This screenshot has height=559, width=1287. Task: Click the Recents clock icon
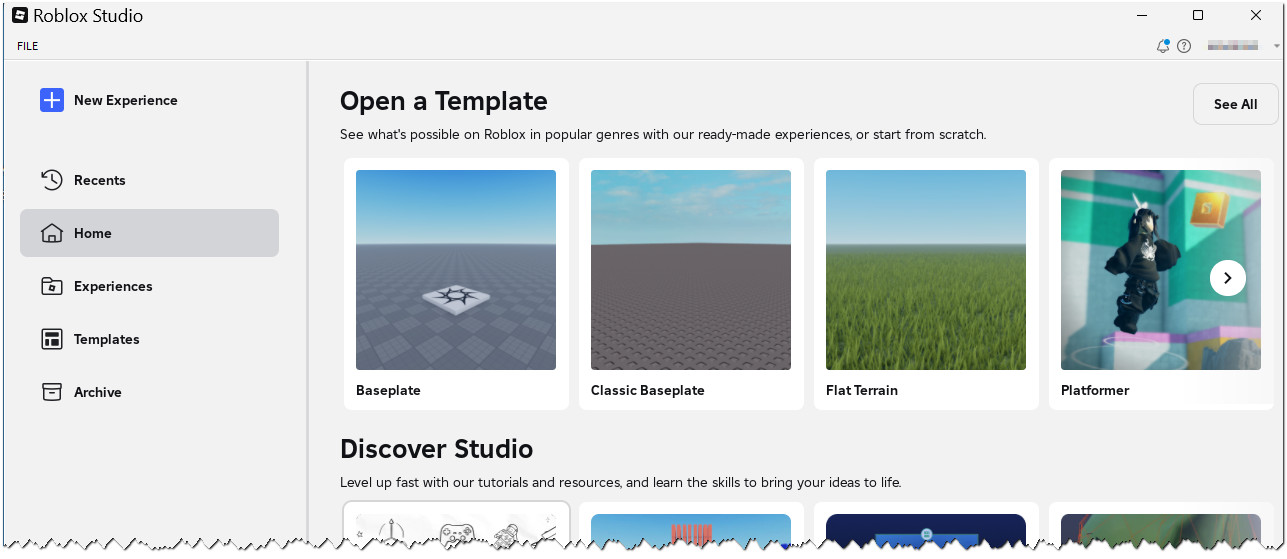52,180
